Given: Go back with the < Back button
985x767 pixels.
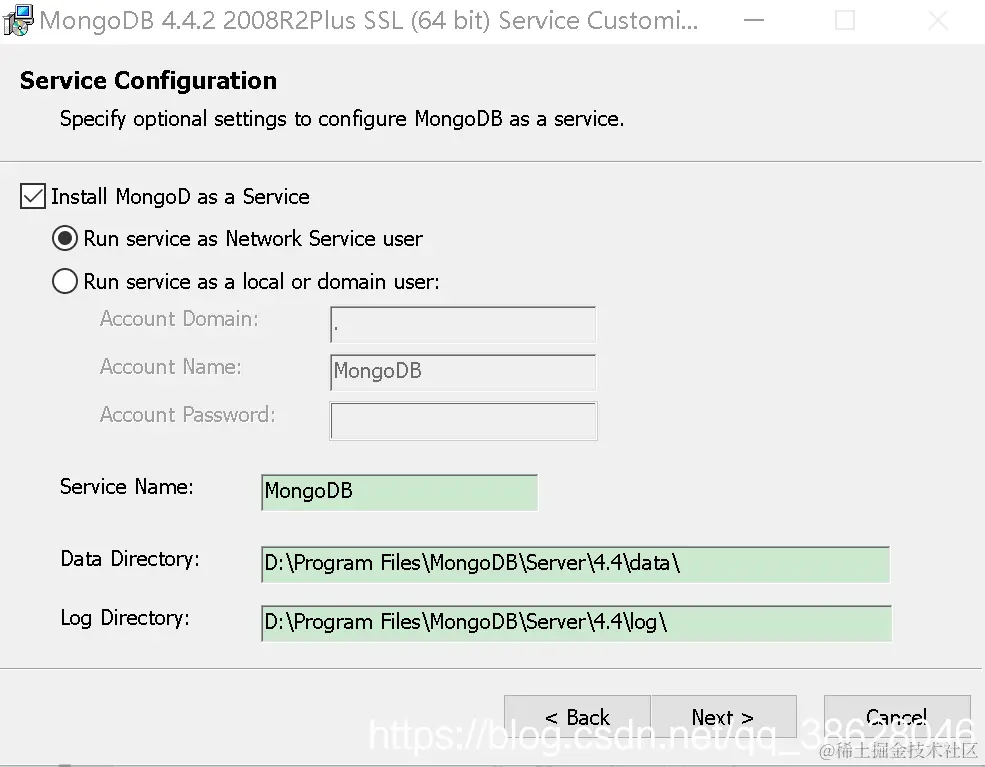Looking at the screenshot, I should (577, 717).
